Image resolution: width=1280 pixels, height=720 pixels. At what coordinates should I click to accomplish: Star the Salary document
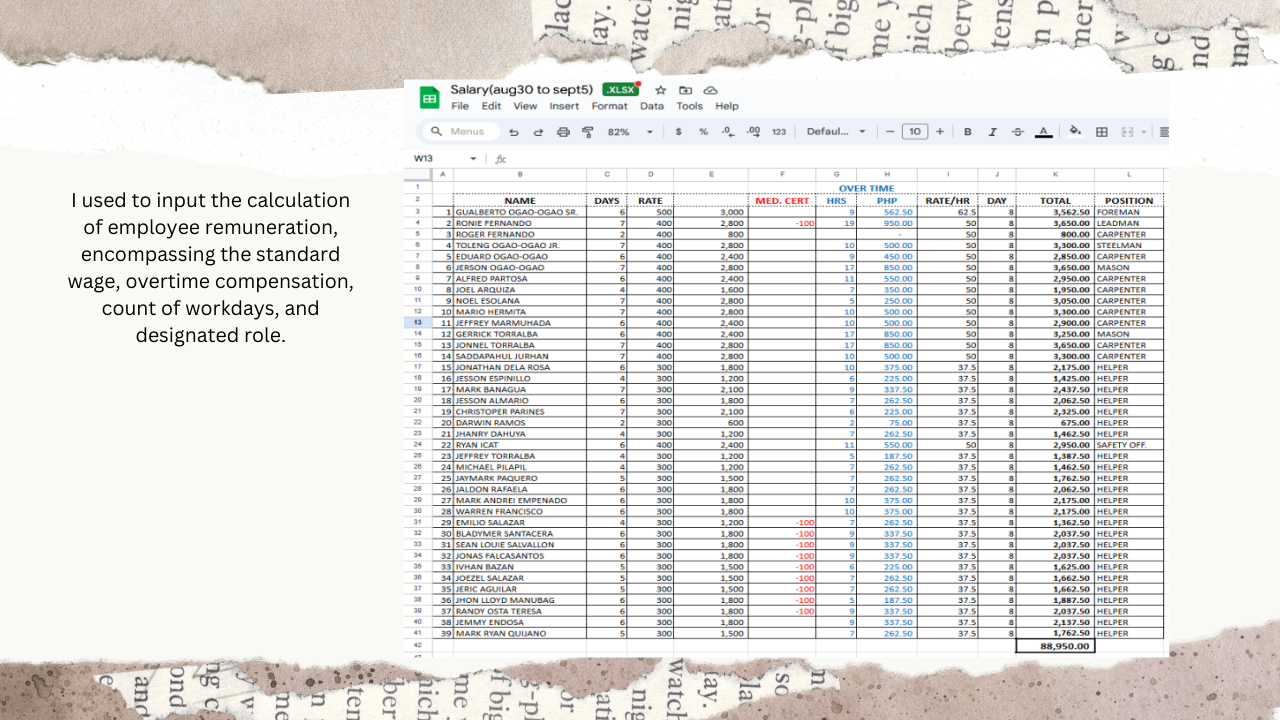click(660, 90)
